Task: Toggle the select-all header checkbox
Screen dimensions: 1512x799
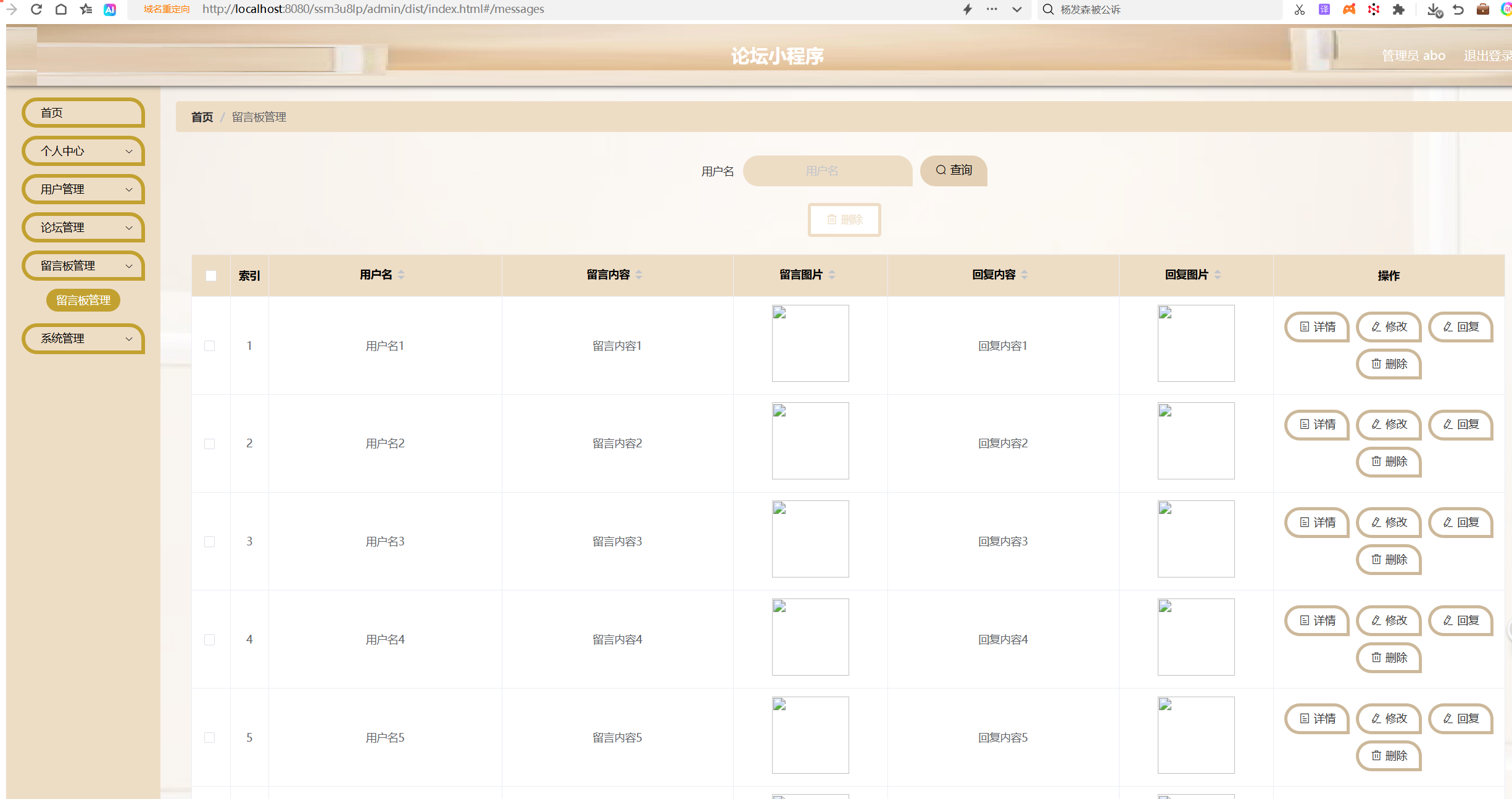Action: point(211,275)
